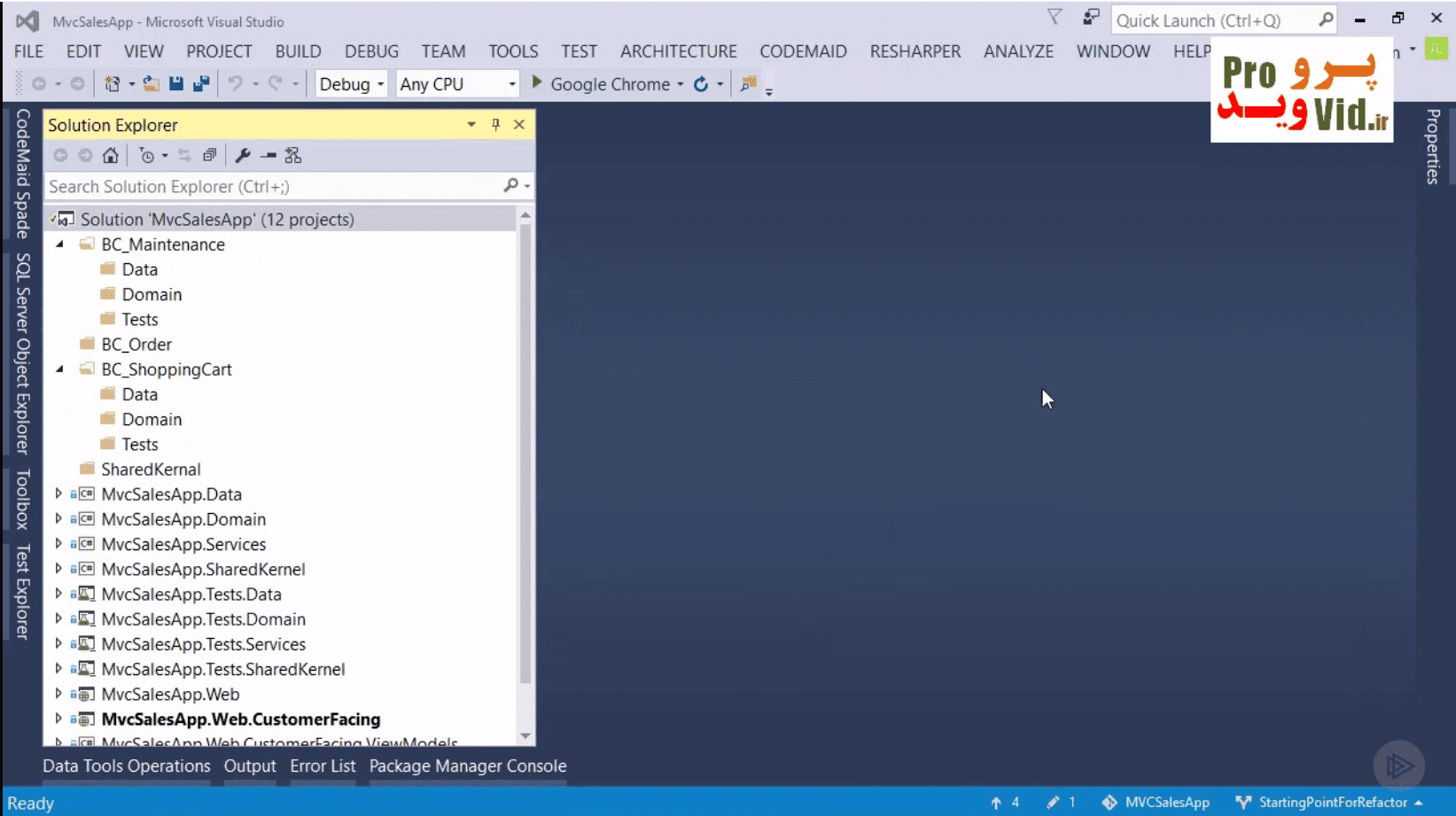
Task: Open the RESHARPER menu
Action: tap(915, 51)
